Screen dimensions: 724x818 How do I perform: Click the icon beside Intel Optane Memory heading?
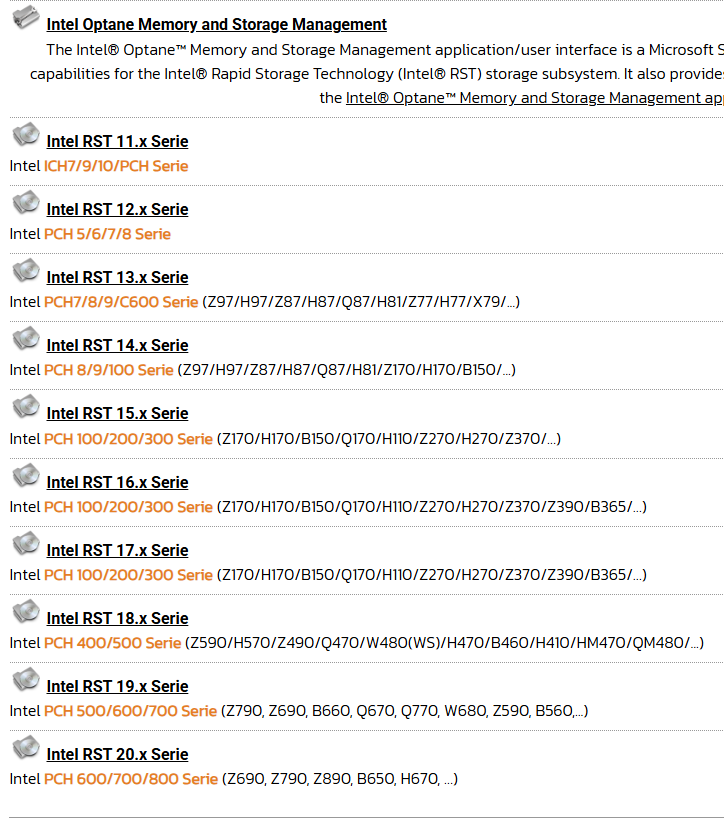click(x=26, y=17)
